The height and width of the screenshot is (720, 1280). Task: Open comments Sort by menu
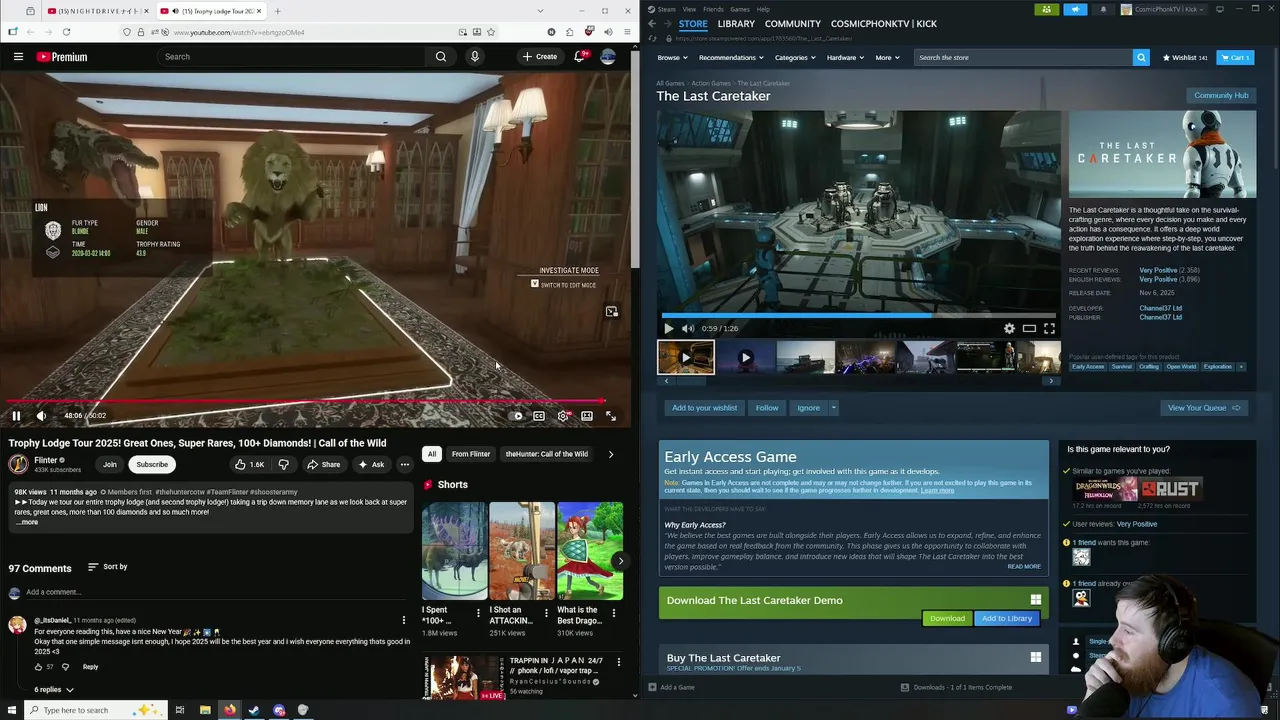pyautogui.click(x=107, y=567)
